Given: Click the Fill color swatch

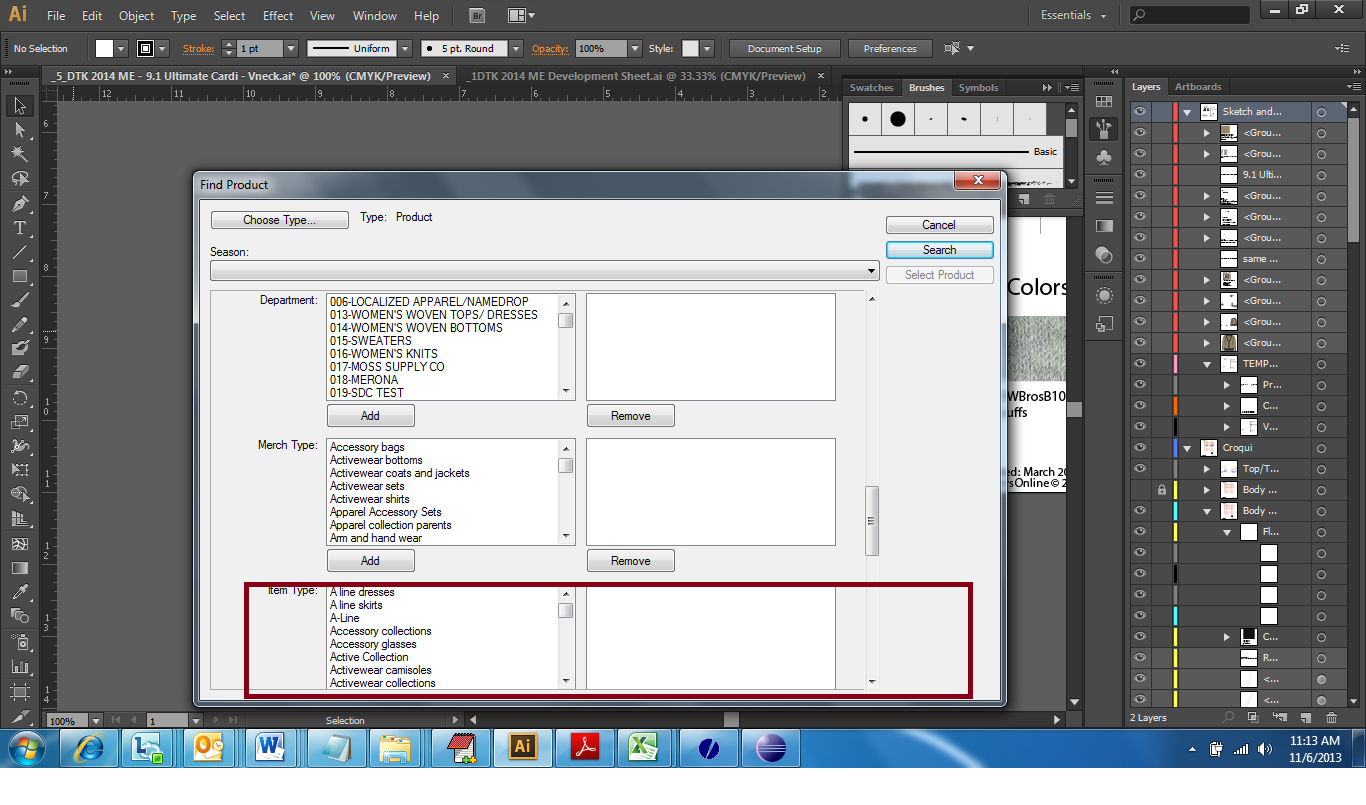Looking at the screenshot, I should tap(104, 49).
